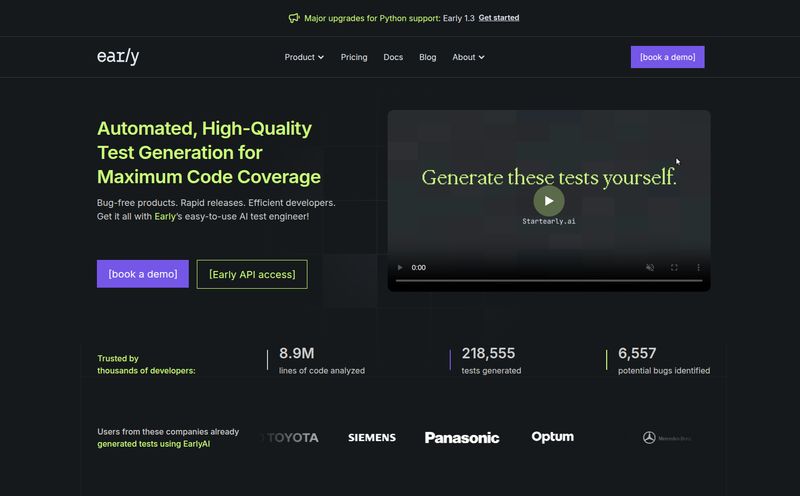Click Trusted by thousands of developers text
Viewport: 800px width, 496px height.
(146, 364)
